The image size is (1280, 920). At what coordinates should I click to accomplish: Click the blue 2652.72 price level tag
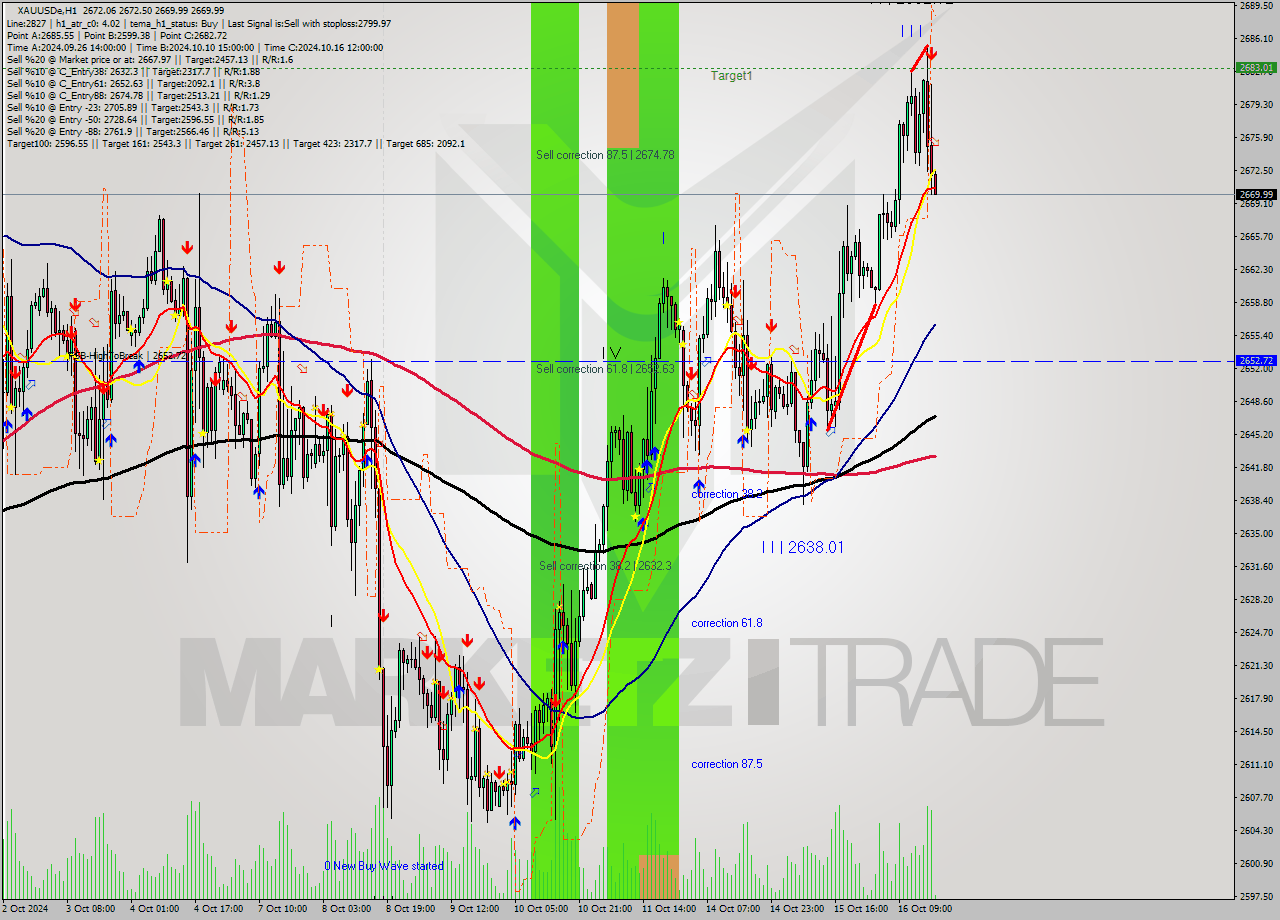(1256, 360)
